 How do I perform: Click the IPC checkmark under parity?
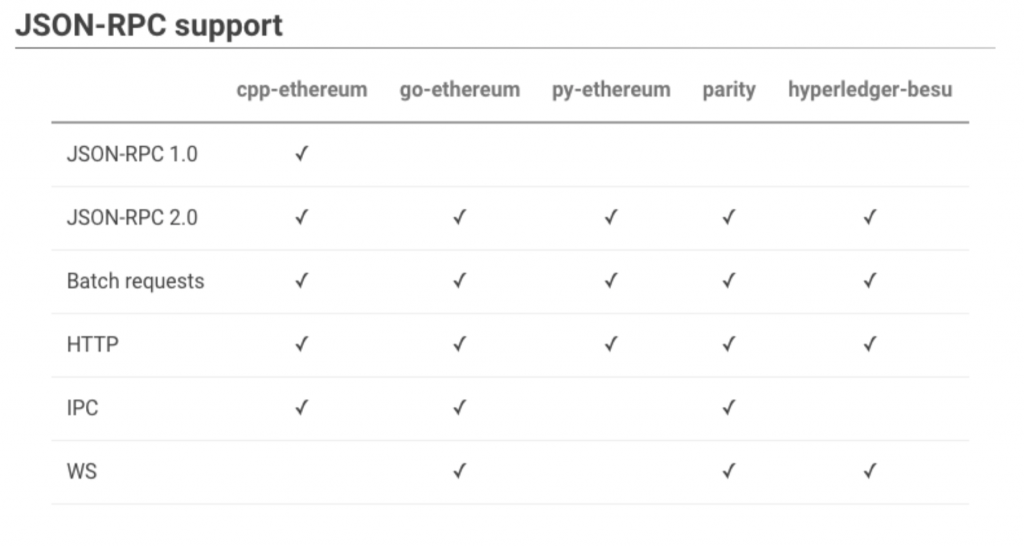[729, 407]
